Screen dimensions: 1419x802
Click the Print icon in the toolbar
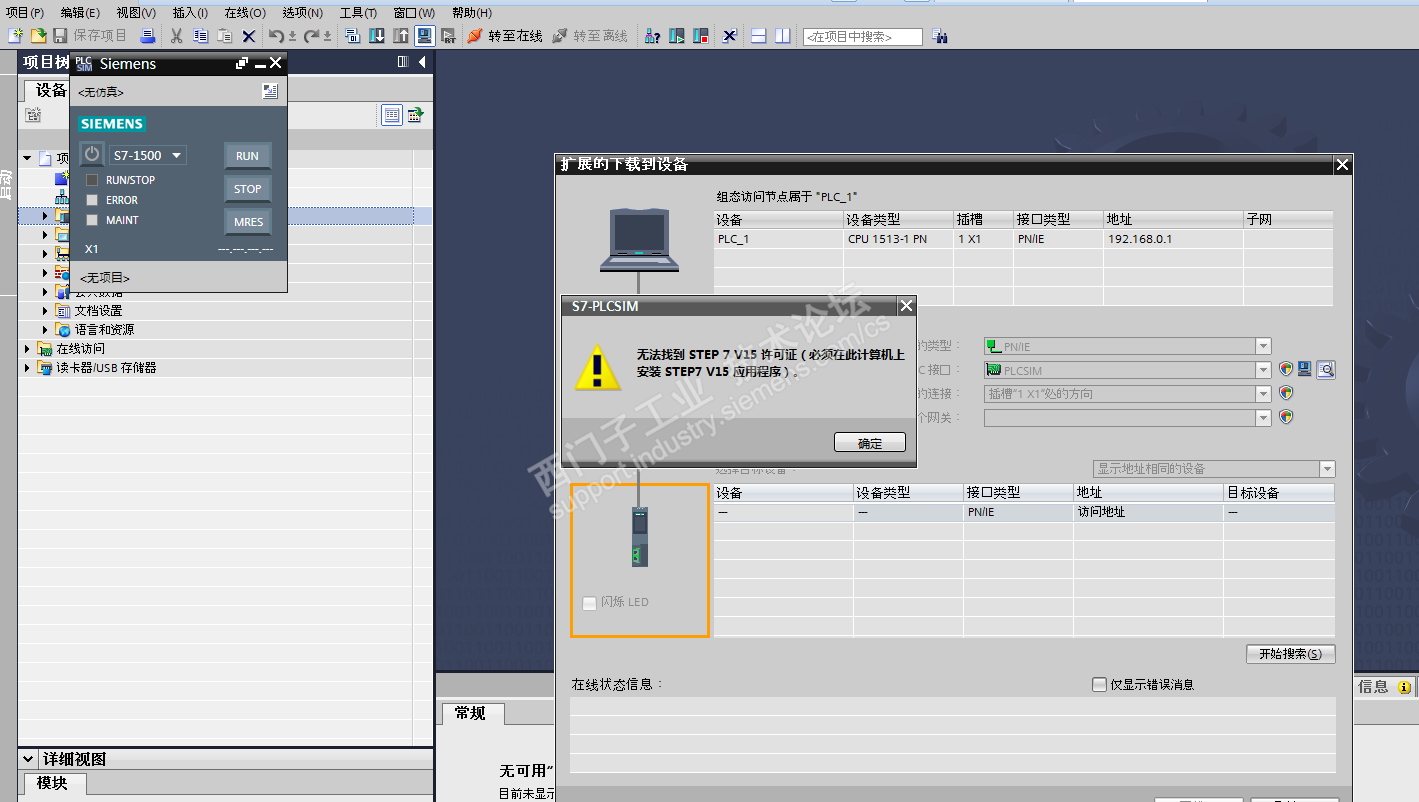point(148,36)
